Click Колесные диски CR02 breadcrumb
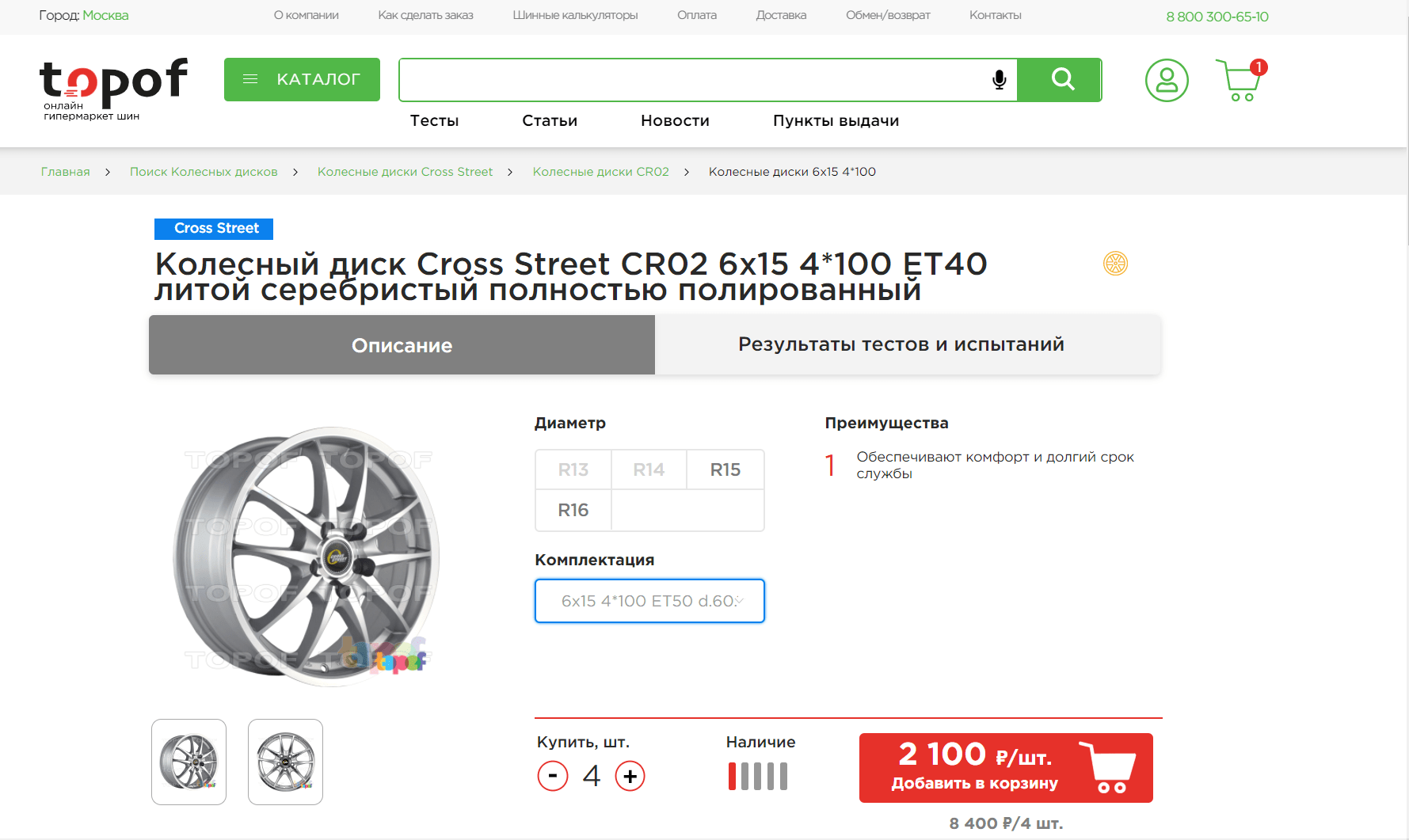Image resolution: width=1409 pixels, height=840 pixels. (600, 172)
